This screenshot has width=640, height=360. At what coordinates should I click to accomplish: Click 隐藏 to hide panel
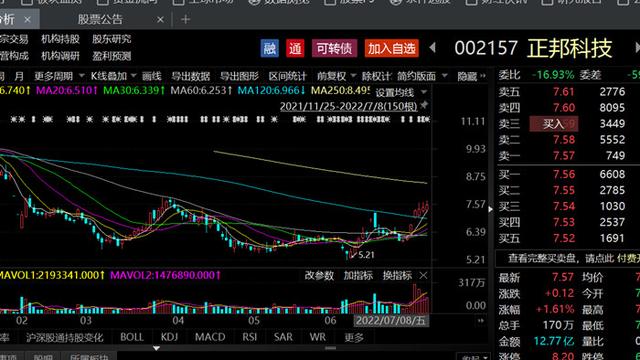click(471, 76)
